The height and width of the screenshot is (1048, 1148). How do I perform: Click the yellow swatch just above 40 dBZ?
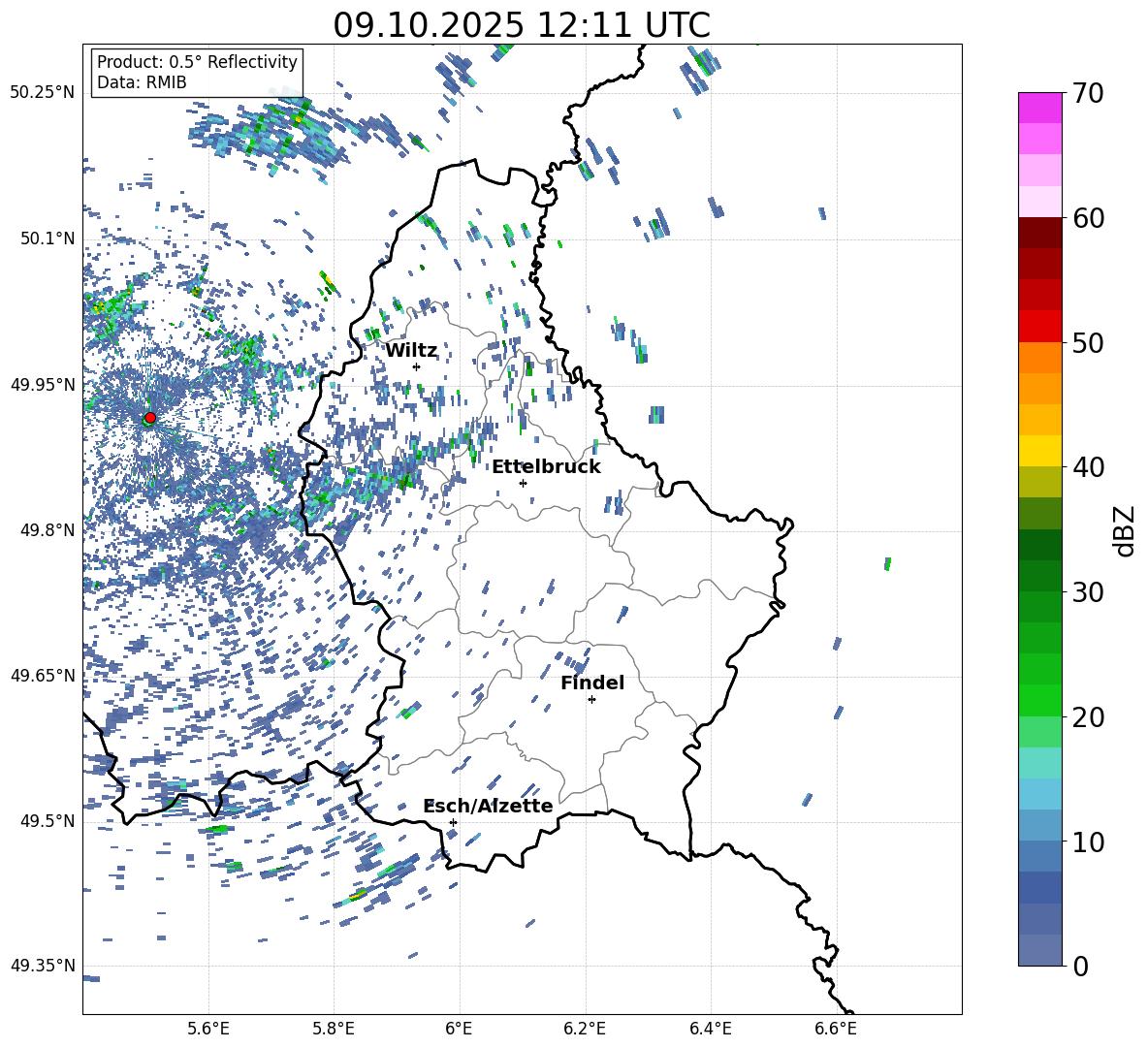(x=1040, y=451)
